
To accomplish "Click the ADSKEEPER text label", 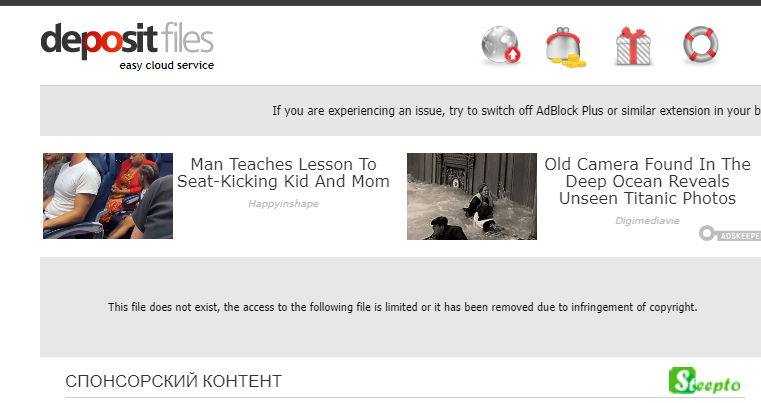I will [741, 235].
